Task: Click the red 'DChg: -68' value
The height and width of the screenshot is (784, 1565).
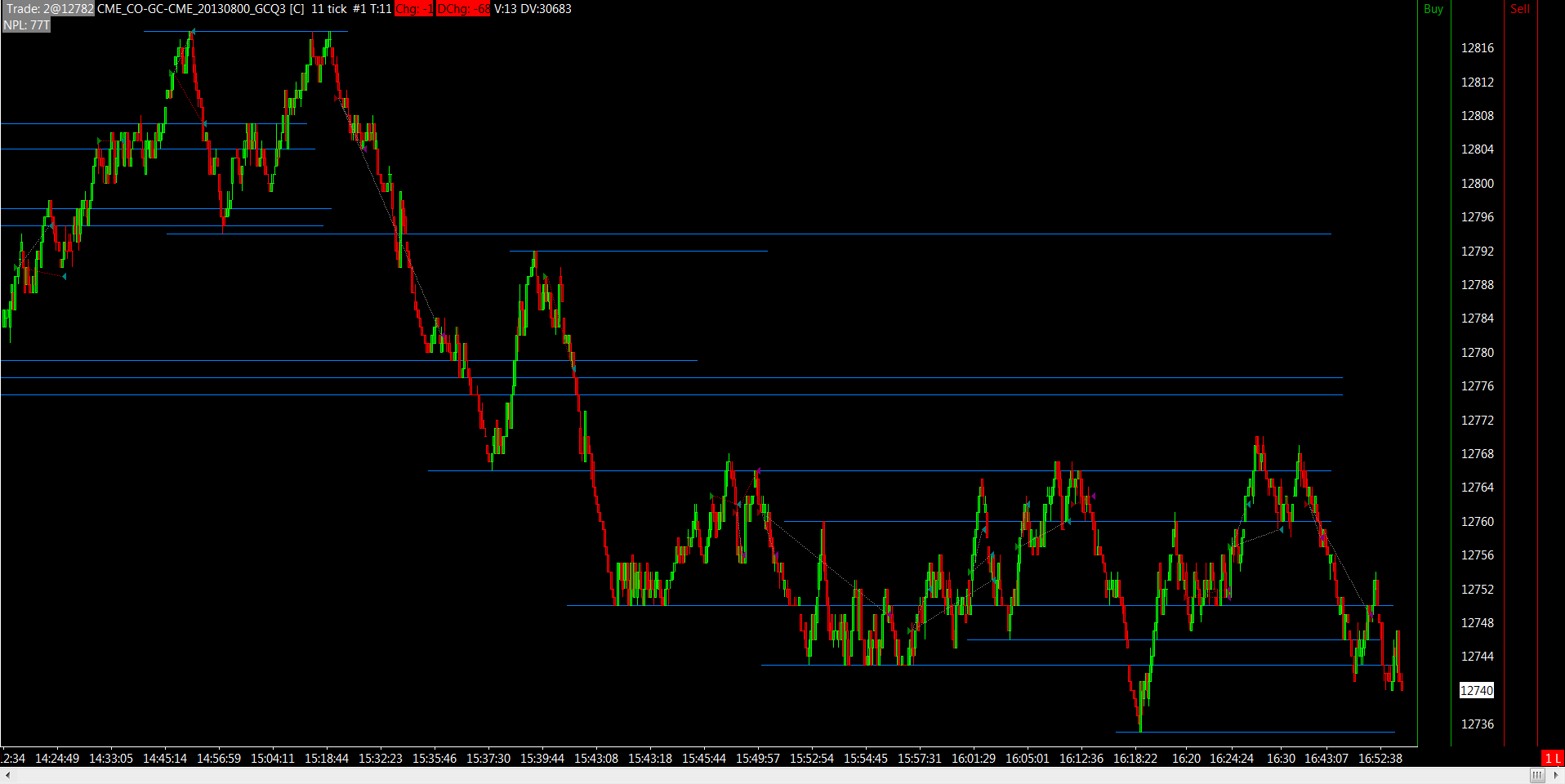Action: click(x=463, y=9)
